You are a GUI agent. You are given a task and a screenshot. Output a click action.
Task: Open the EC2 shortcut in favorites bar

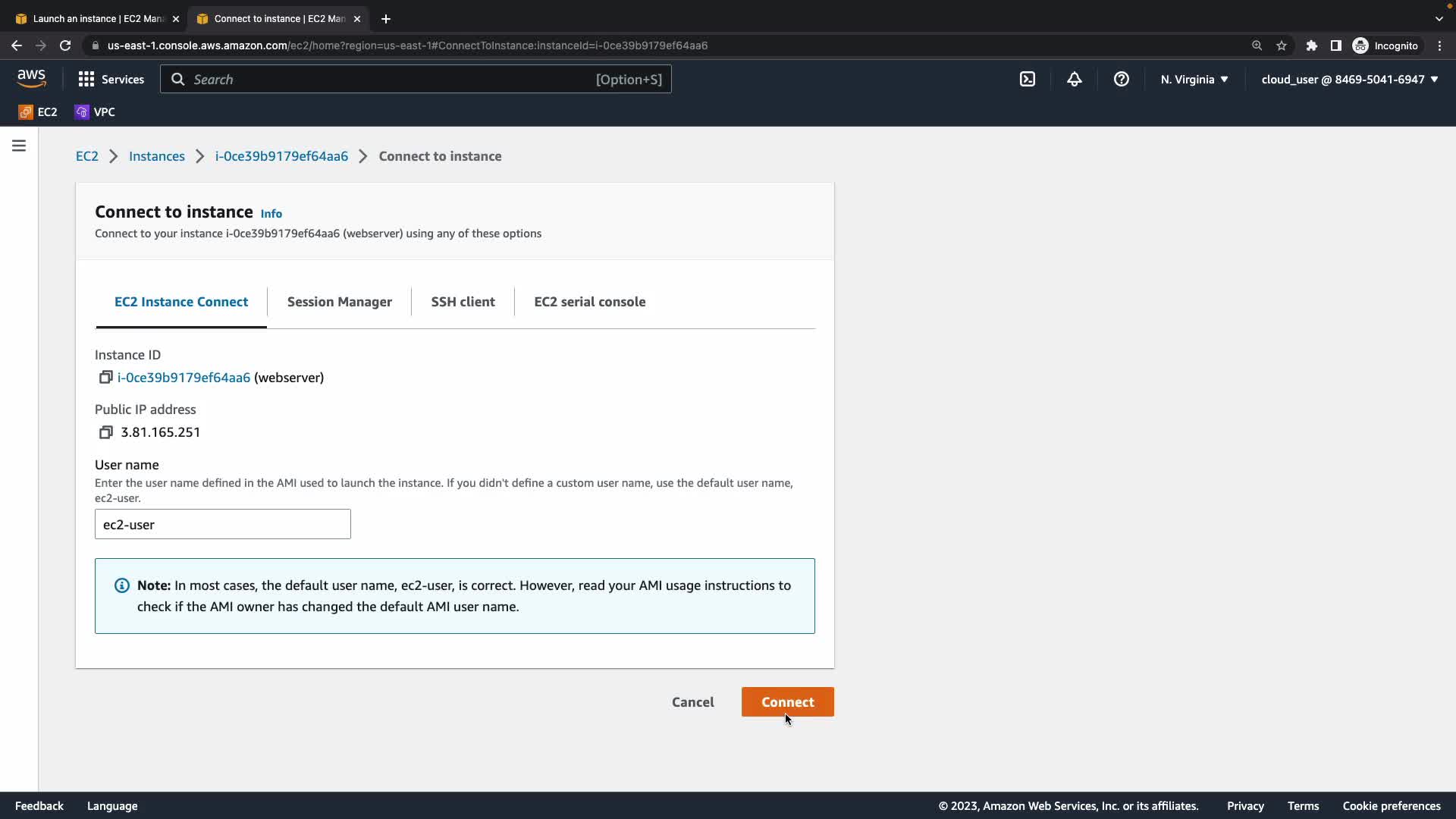[38, 111]
